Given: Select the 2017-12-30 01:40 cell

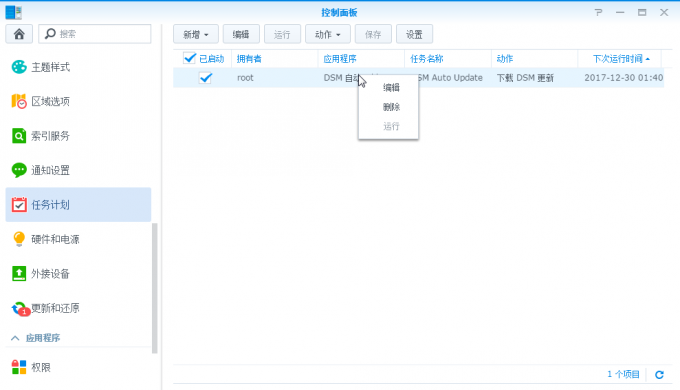Looking at the screenshot, I should click(x=623, y=78).
